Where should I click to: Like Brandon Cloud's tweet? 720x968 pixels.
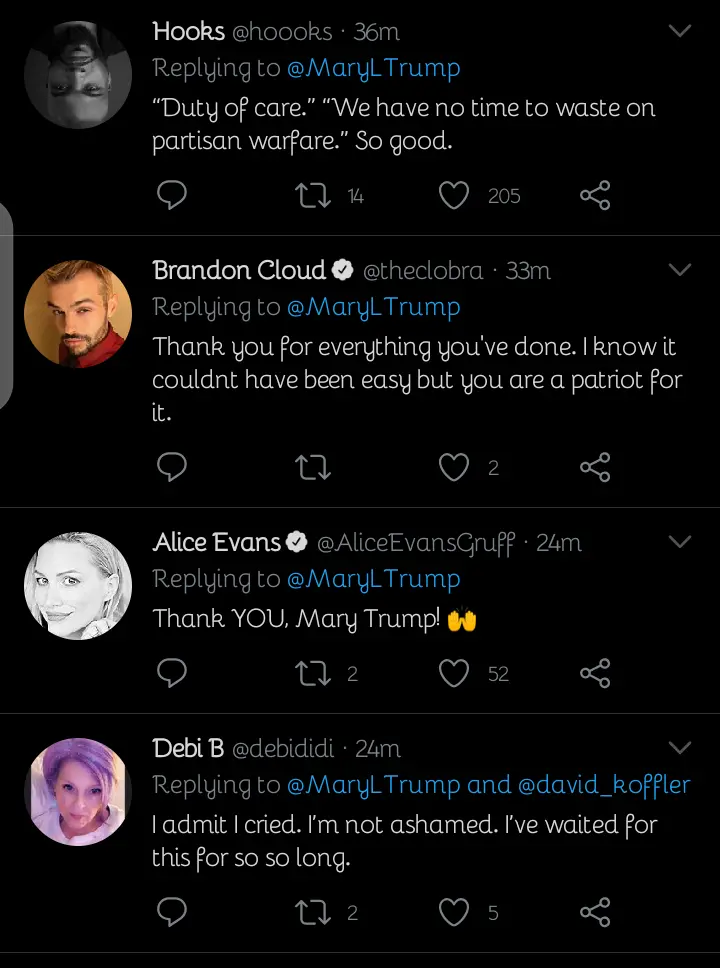(455, 467)
